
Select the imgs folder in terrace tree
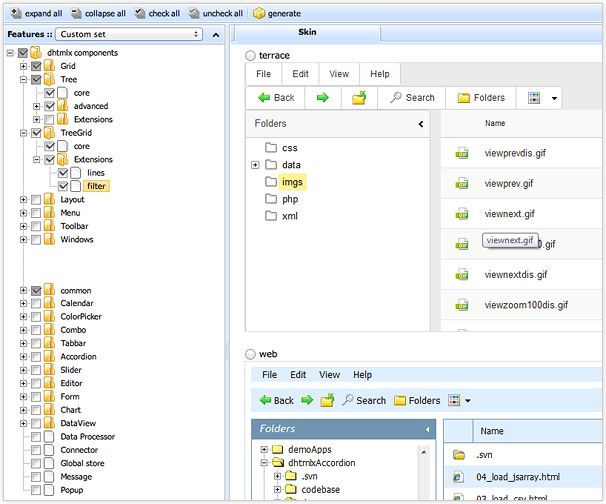[x=292, y=182]
